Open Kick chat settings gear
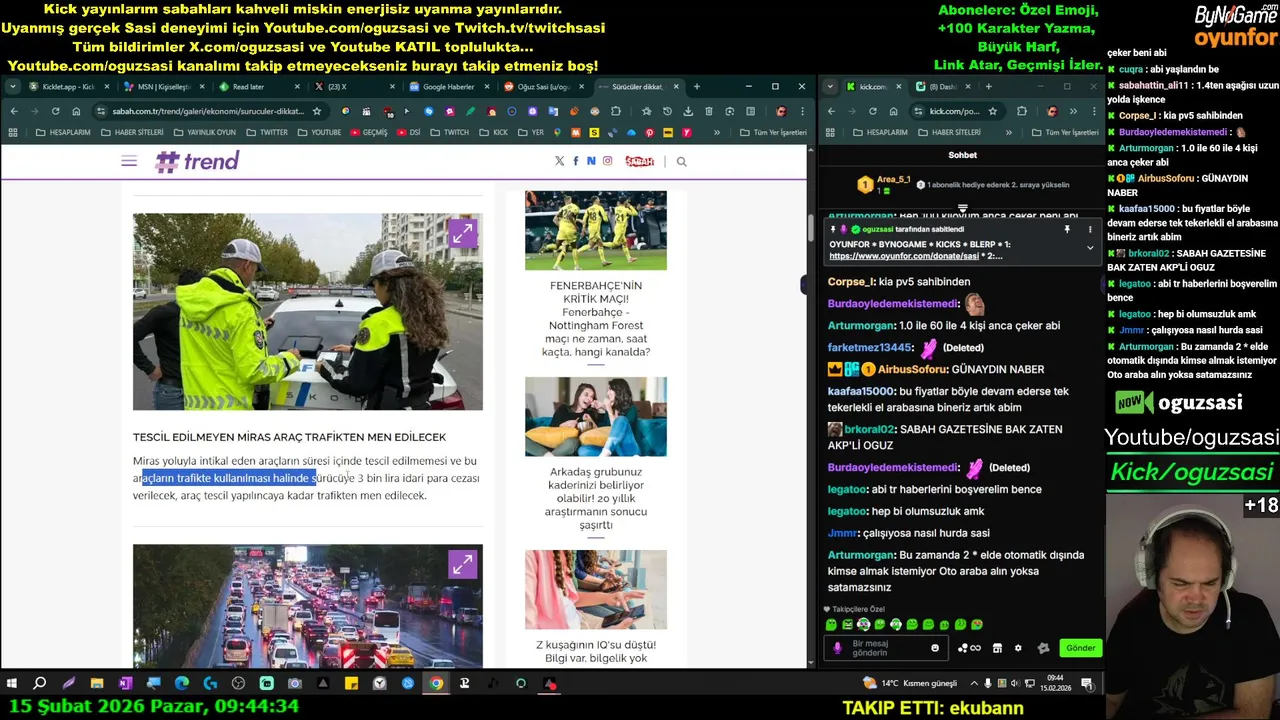 point(1018,648)
